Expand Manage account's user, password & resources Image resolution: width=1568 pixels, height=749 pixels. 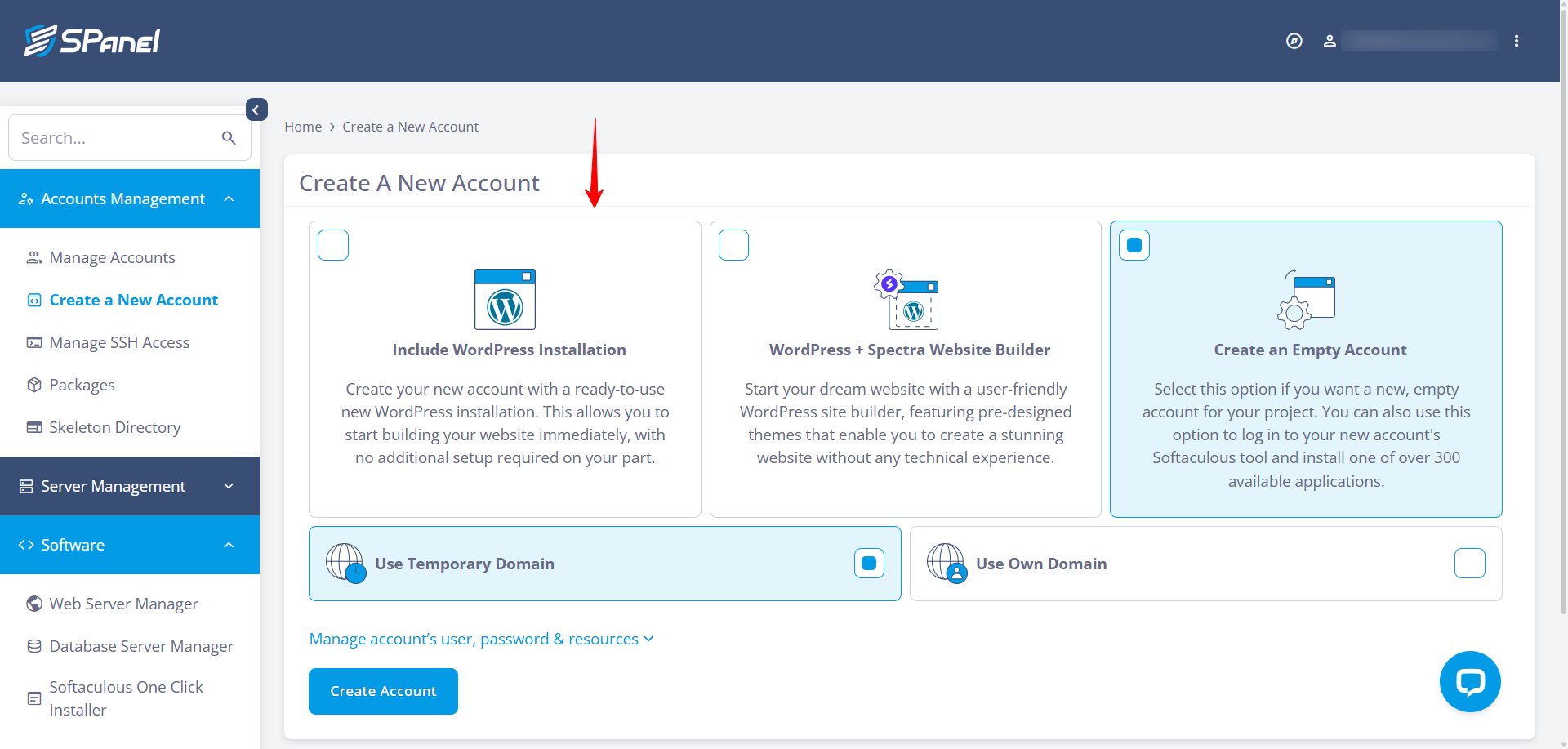point(481,639)
